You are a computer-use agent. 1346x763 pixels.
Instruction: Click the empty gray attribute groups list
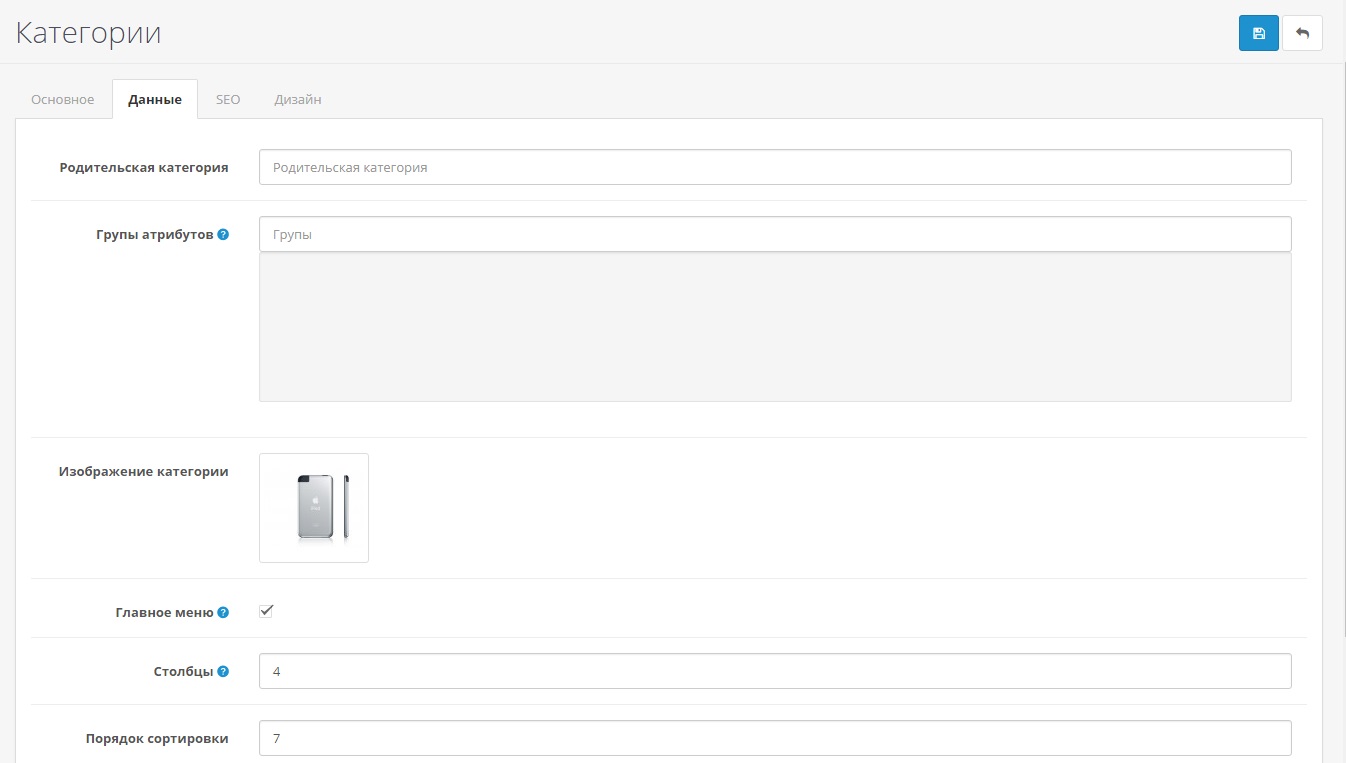pyautogui.click(x=775, y=327)
